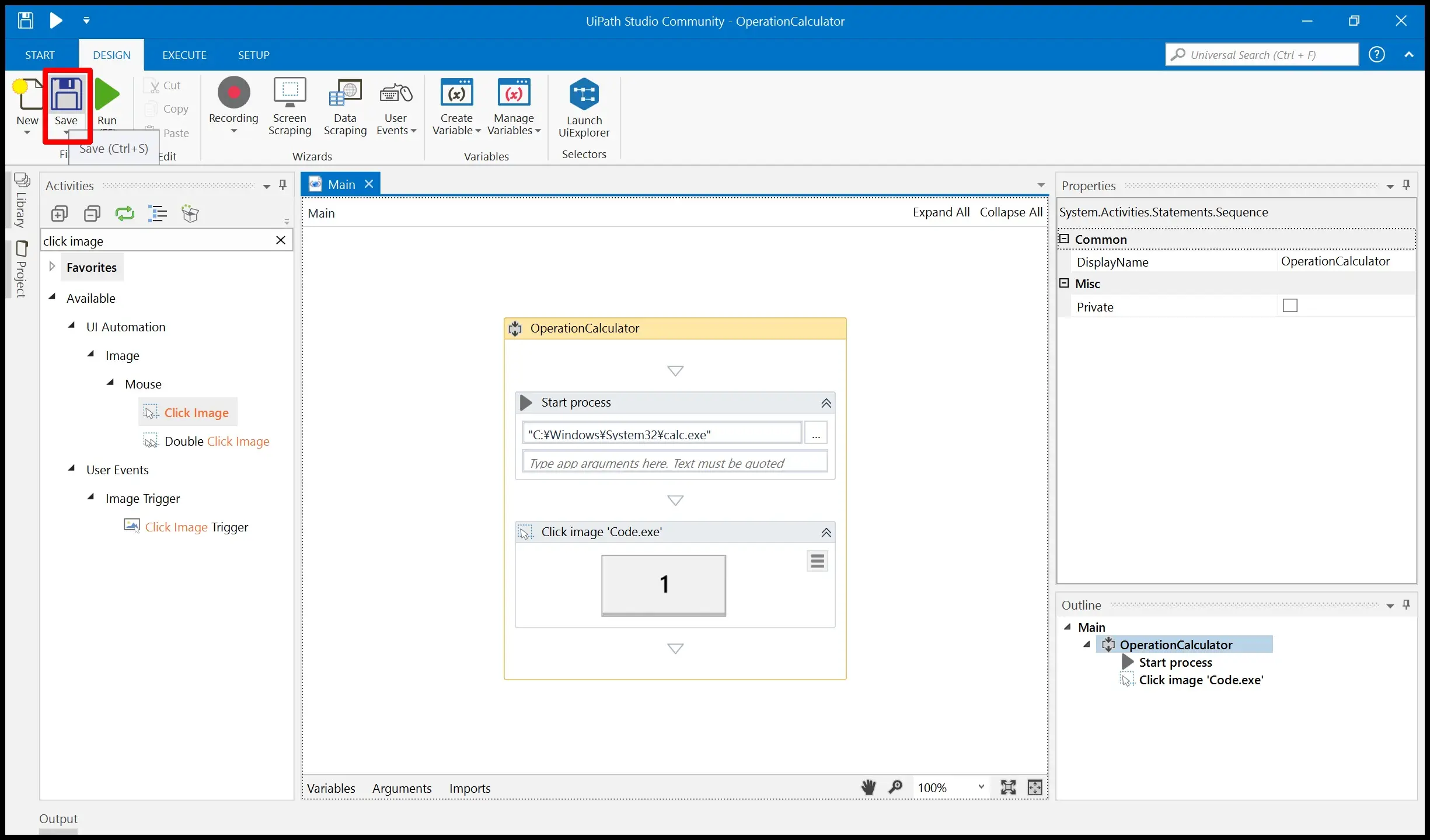The image size is (1430, 840).
Task: Browse for file with the ellipsis button
Action: (815, 434)
